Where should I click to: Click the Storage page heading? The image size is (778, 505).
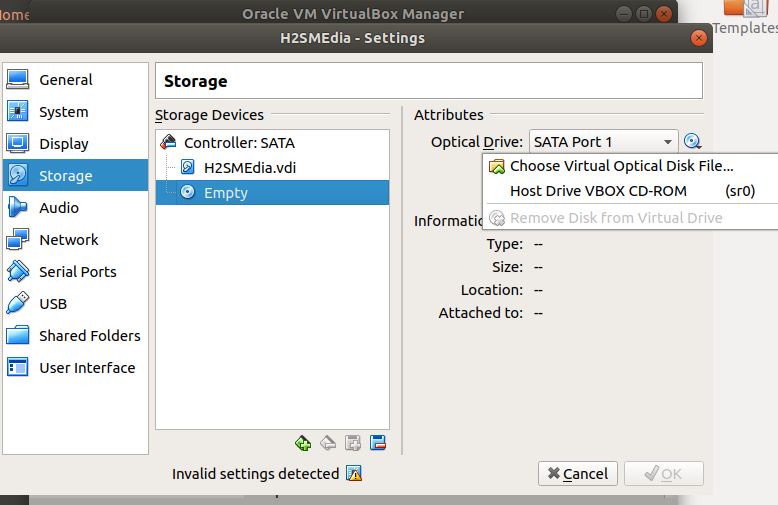pos(195,81)
